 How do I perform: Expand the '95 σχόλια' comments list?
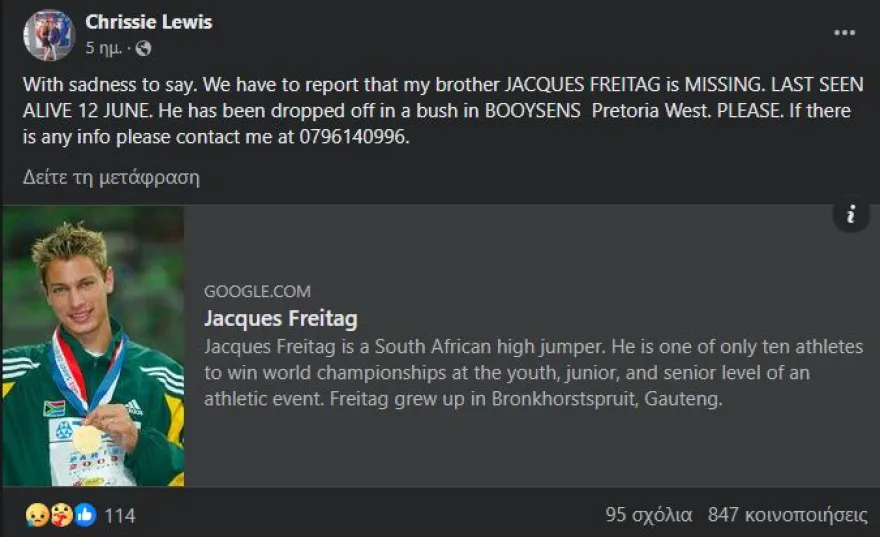(649, 515)
